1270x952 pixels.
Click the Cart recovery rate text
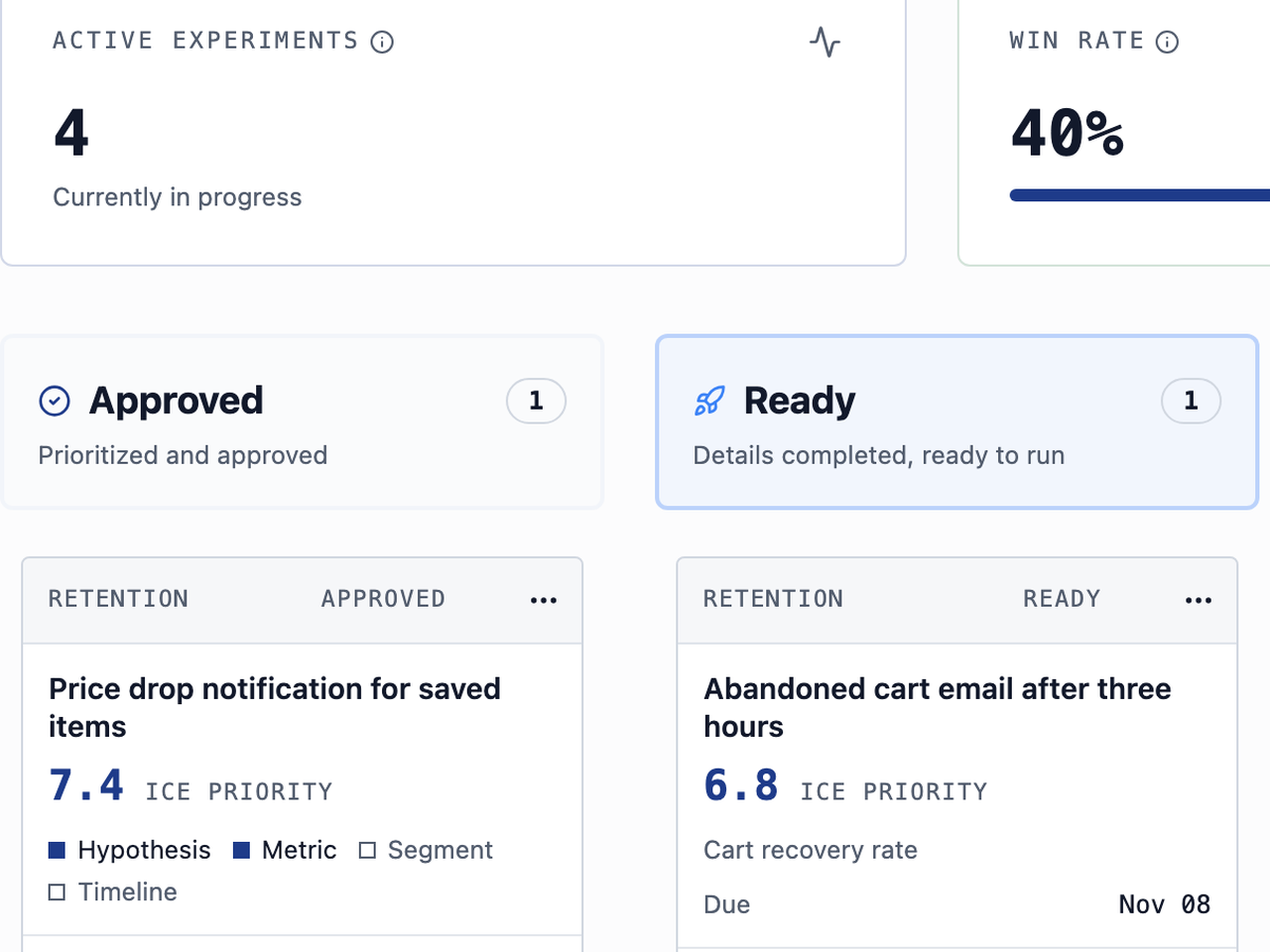811,850
